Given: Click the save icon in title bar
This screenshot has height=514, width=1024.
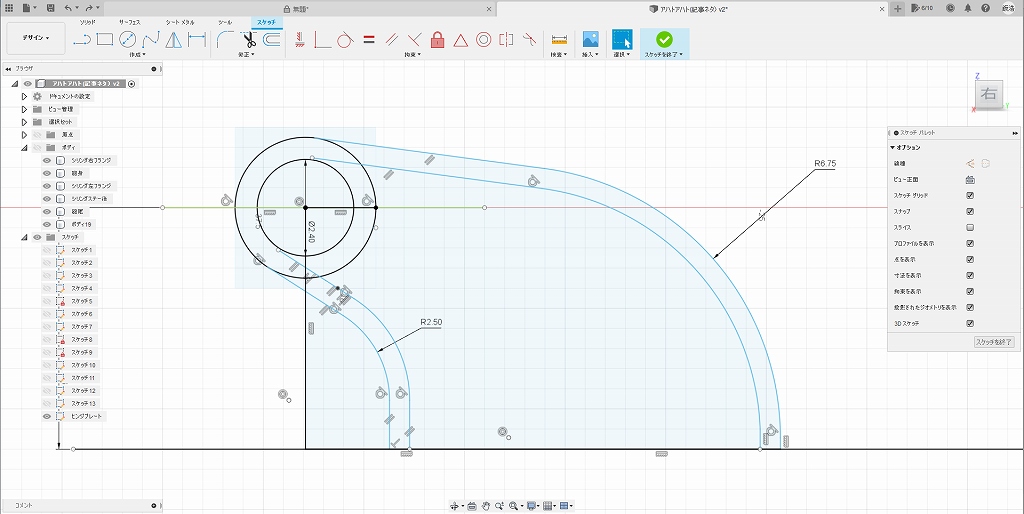Looking at the screenshot, I should click(50, 8).
